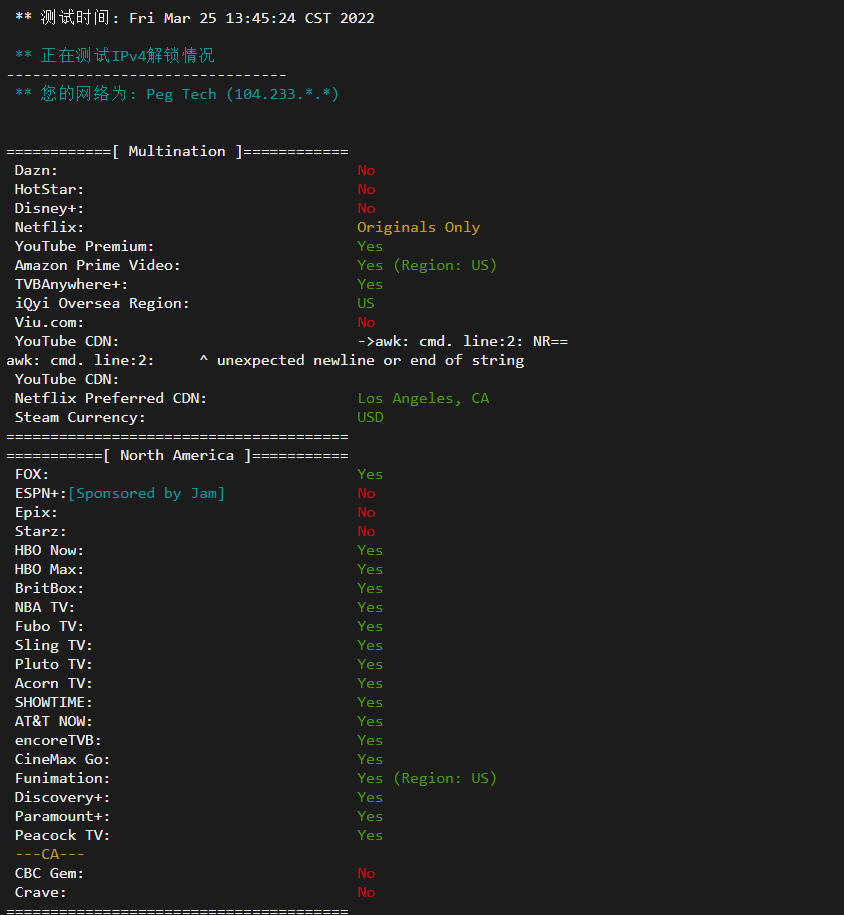844x915 pixels.
Task: Click the CBC Gem label
Action: tap(49, 873)
